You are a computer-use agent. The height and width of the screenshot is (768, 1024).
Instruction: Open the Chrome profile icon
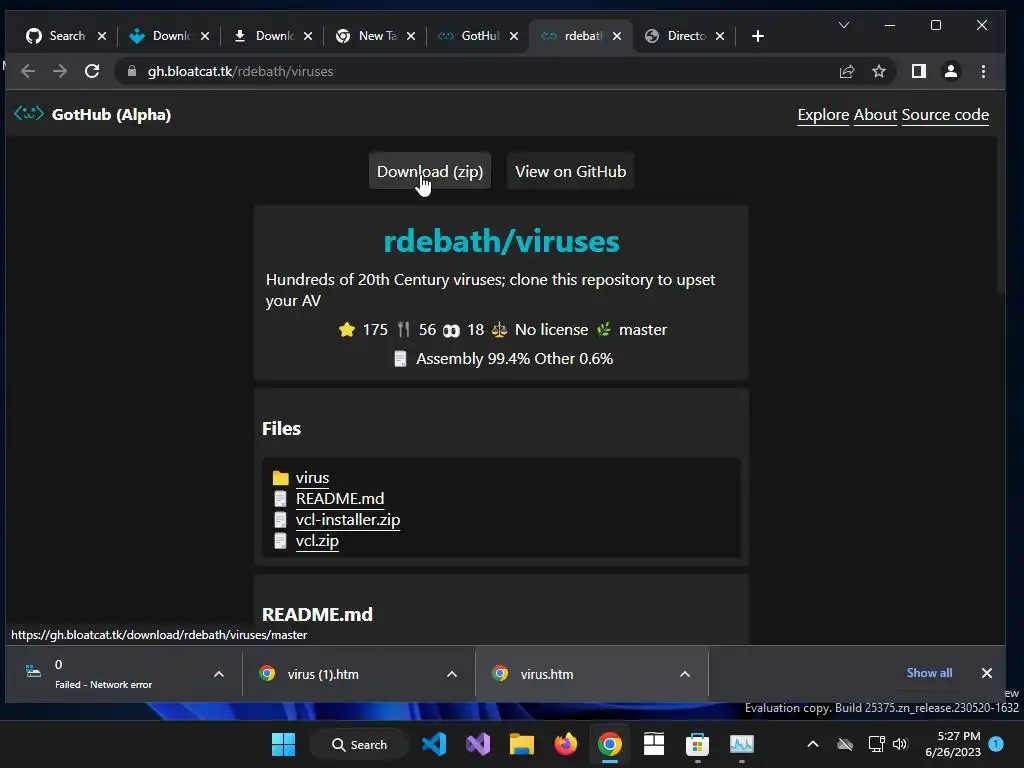(x=951, y=71)
